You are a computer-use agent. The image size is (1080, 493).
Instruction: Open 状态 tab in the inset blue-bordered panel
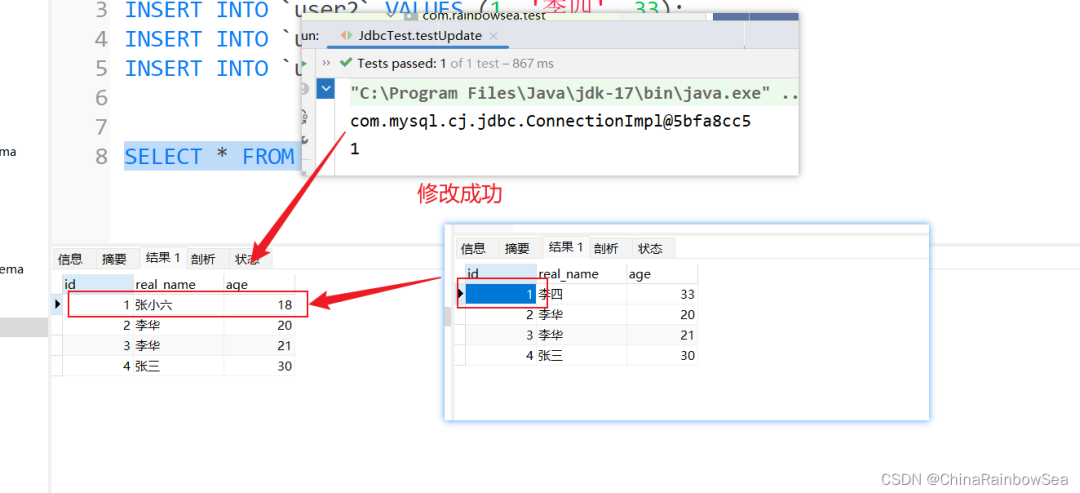point(650,249)
